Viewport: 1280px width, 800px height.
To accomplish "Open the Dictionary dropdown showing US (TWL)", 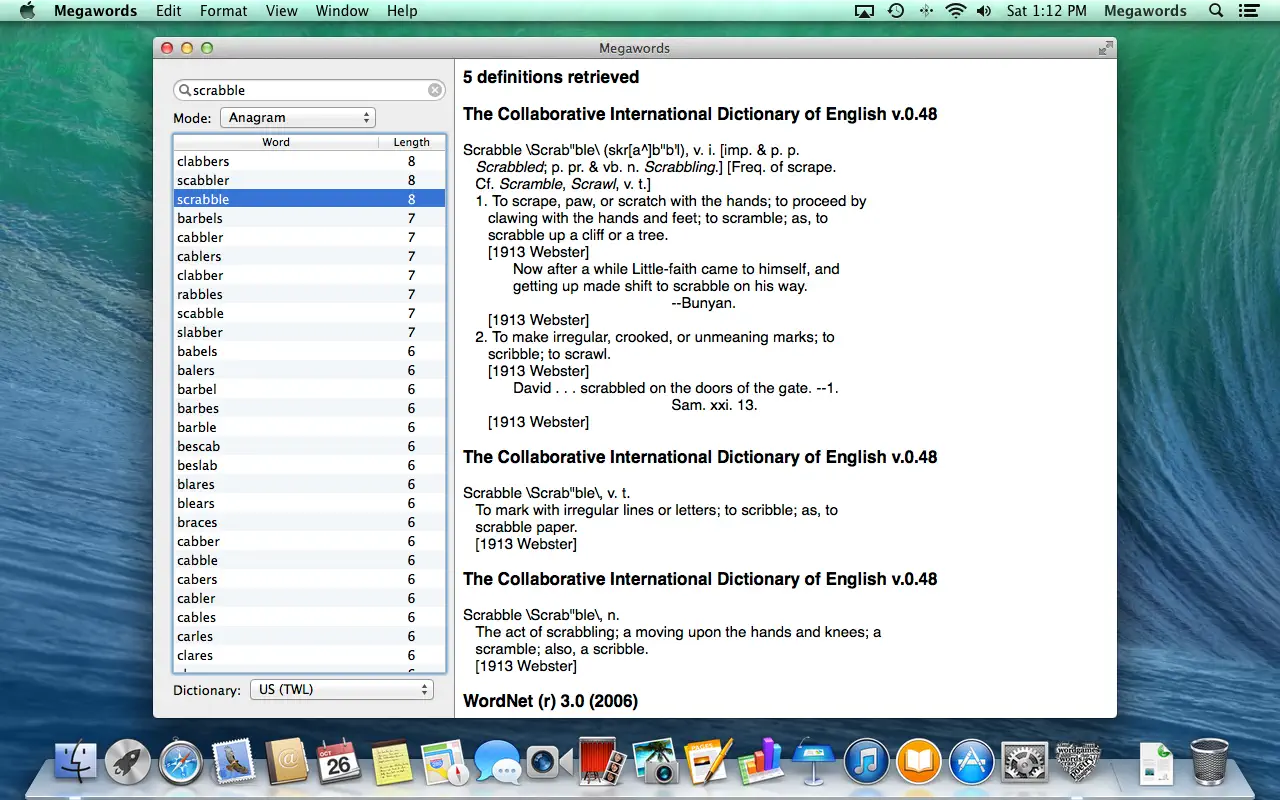I will (341, 689).
